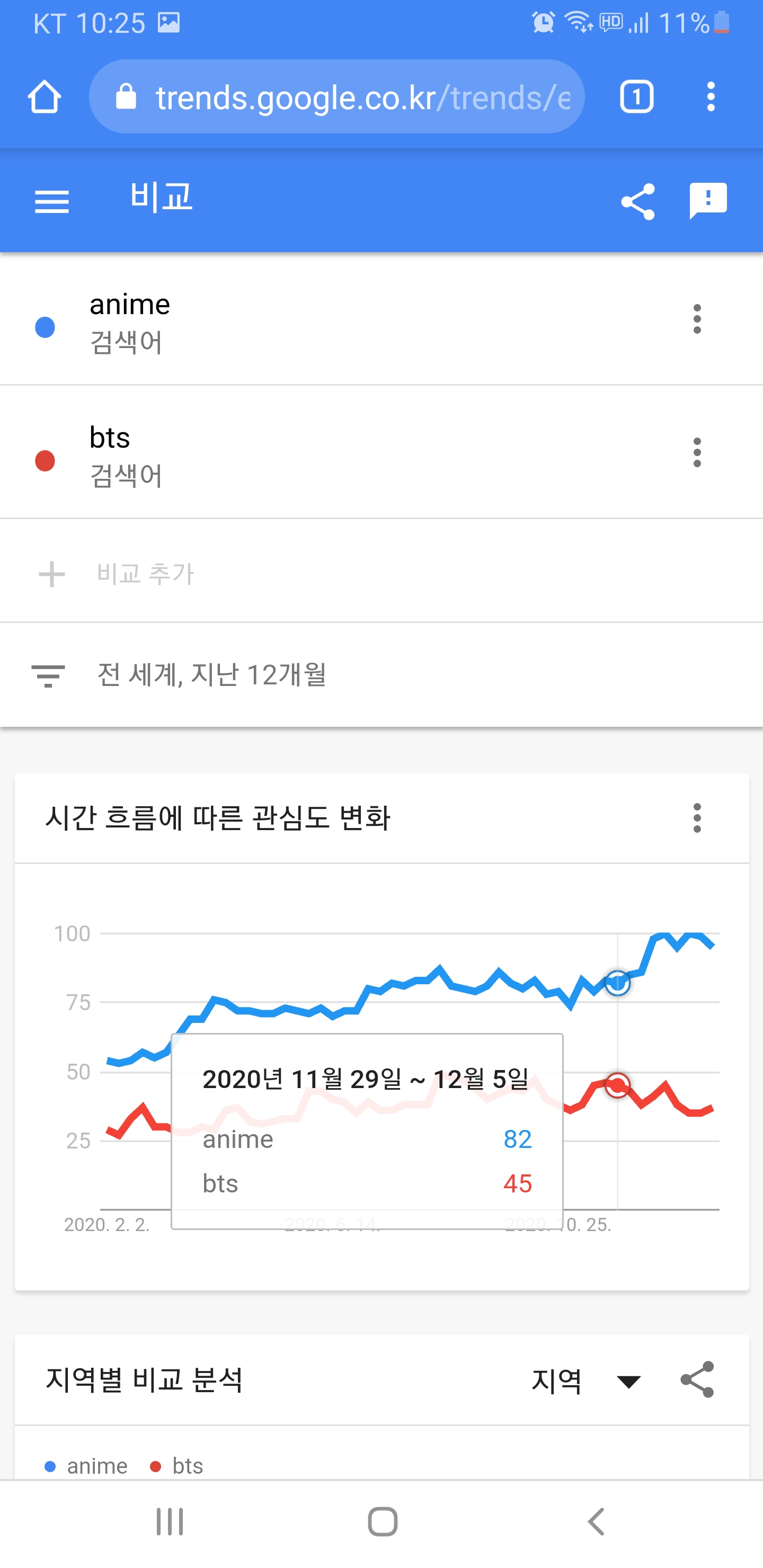The image size is (763, 1568).
Task: Tap the send feedback icon
Action: [x=707, y=200]
